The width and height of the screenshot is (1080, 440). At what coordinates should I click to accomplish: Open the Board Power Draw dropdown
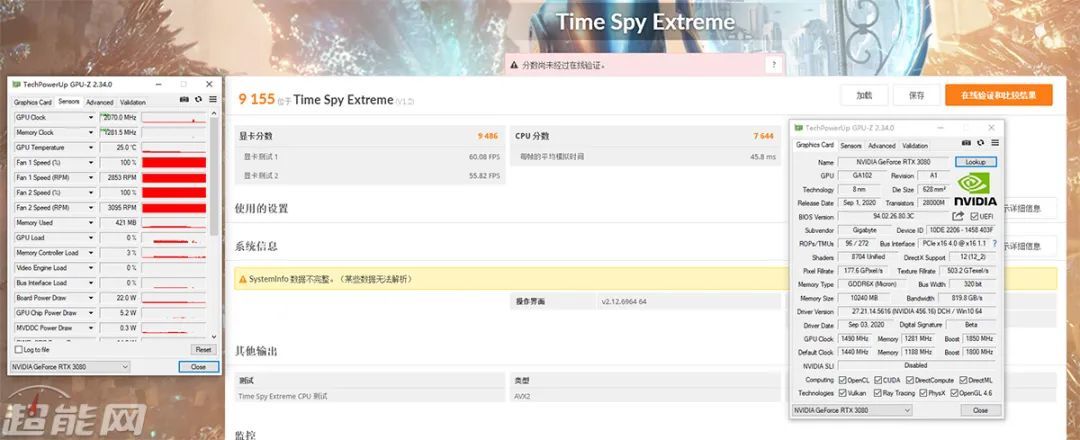pos(90,297)
